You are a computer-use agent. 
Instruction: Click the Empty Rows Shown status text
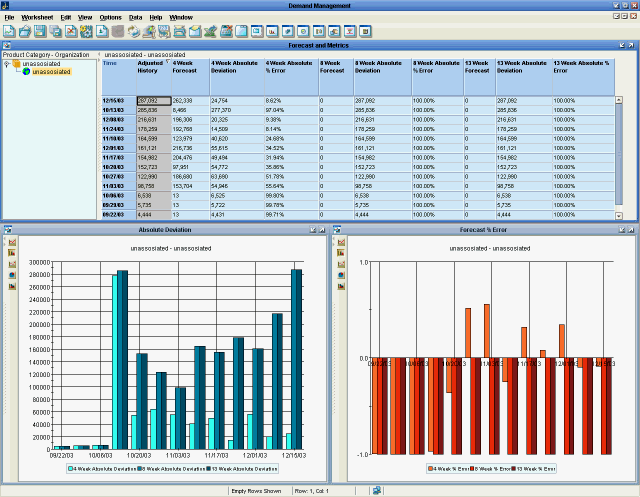256,491
